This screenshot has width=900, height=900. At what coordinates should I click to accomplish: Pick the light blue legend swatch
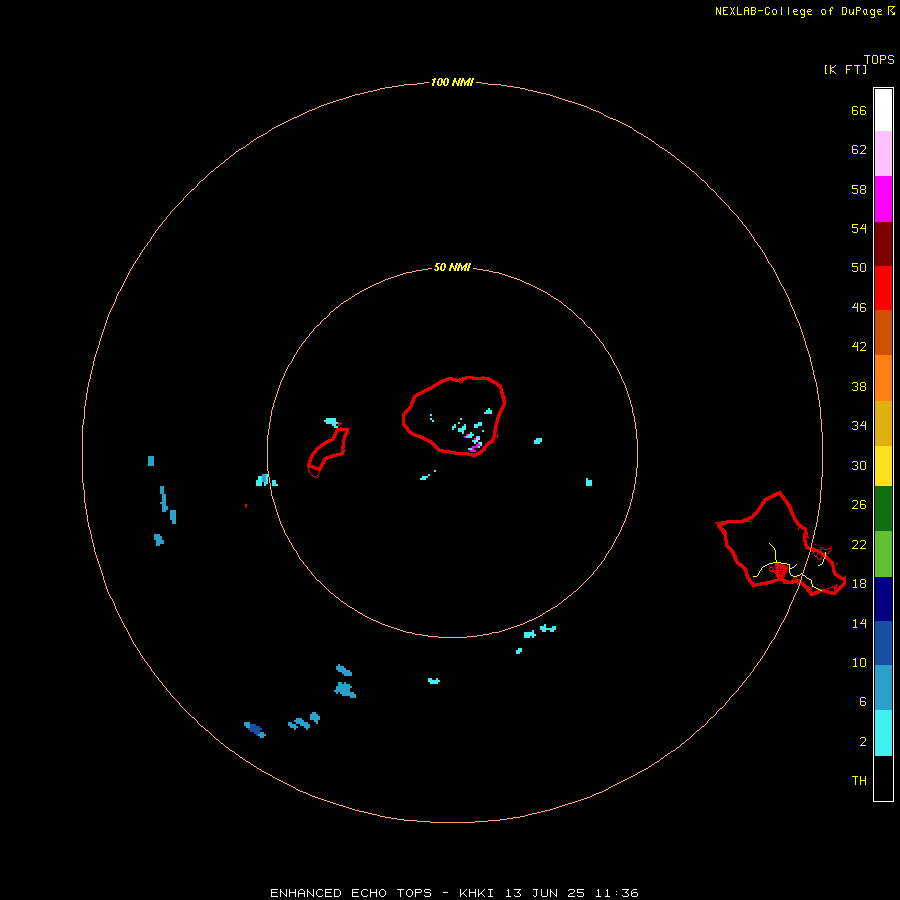coord(883,688)
